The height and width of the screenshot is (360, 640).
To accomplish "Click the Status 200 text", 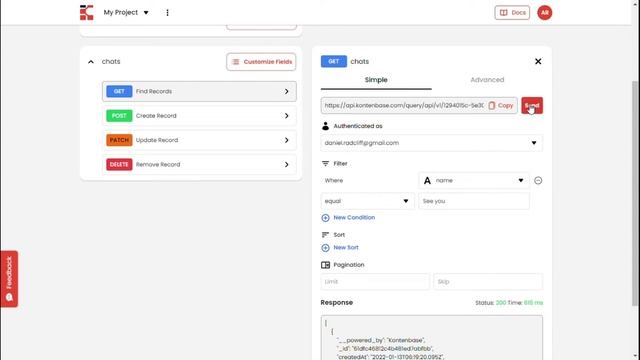I will 490,303.
